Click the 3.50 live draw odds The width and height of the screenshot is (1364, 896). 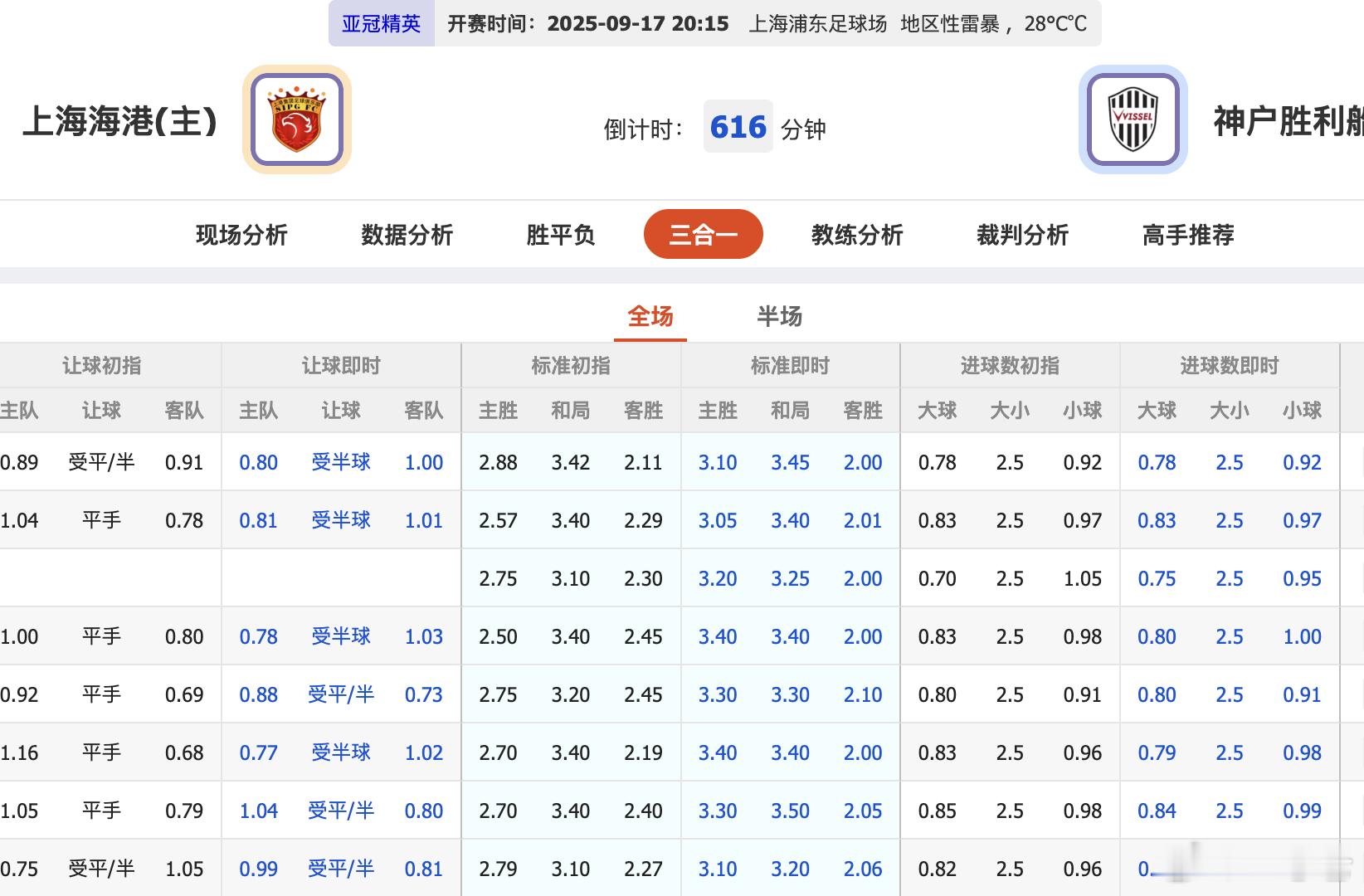[790, 811]
